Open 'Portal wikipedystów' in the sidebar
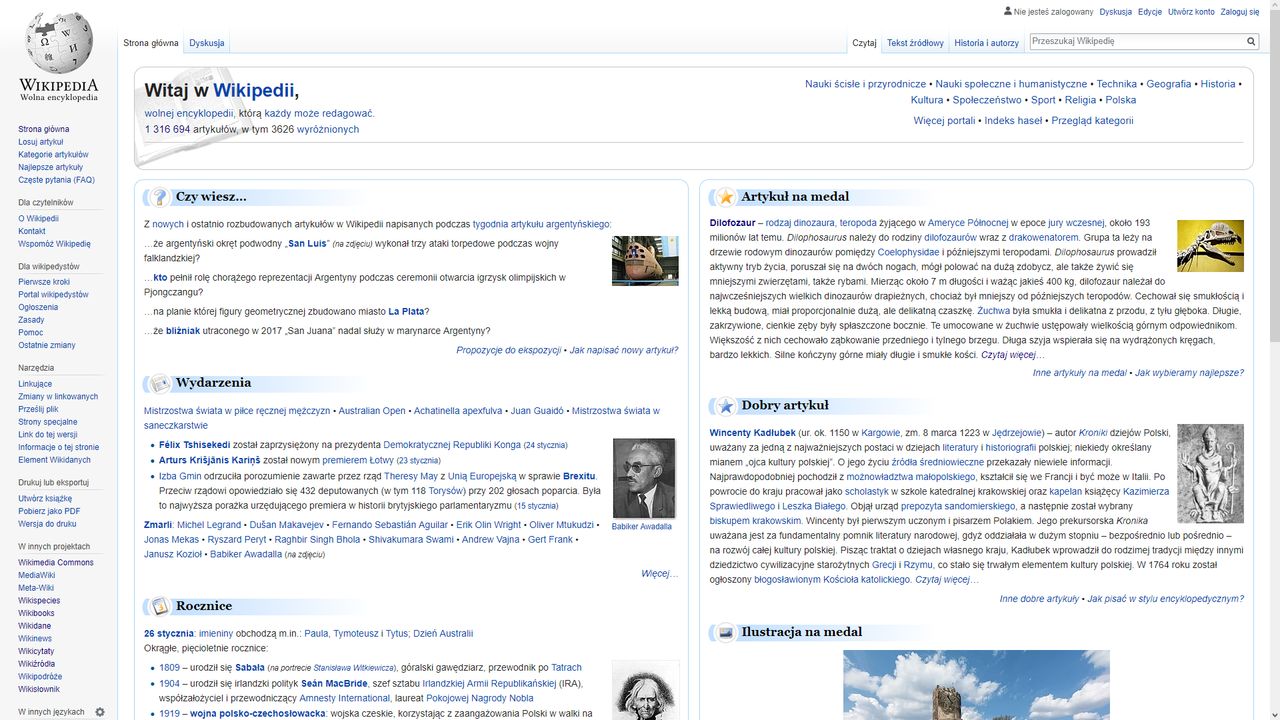Viewport: 1280px width, 720px height. 53,295
